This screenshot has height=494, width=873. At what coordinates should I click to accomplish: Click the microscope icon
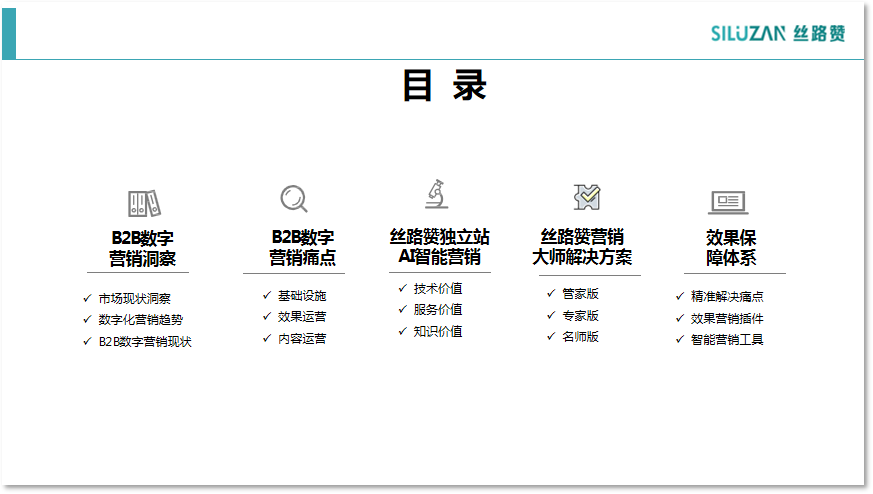(x=436, y=194)
